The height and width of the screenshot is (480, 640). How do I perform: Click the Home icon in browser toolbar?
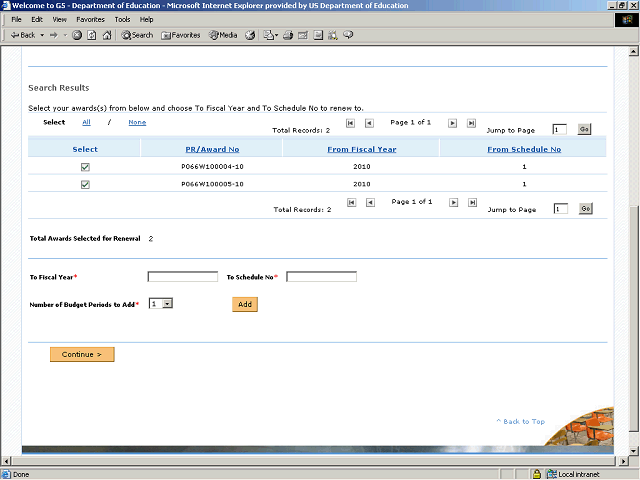click(107, 35)
